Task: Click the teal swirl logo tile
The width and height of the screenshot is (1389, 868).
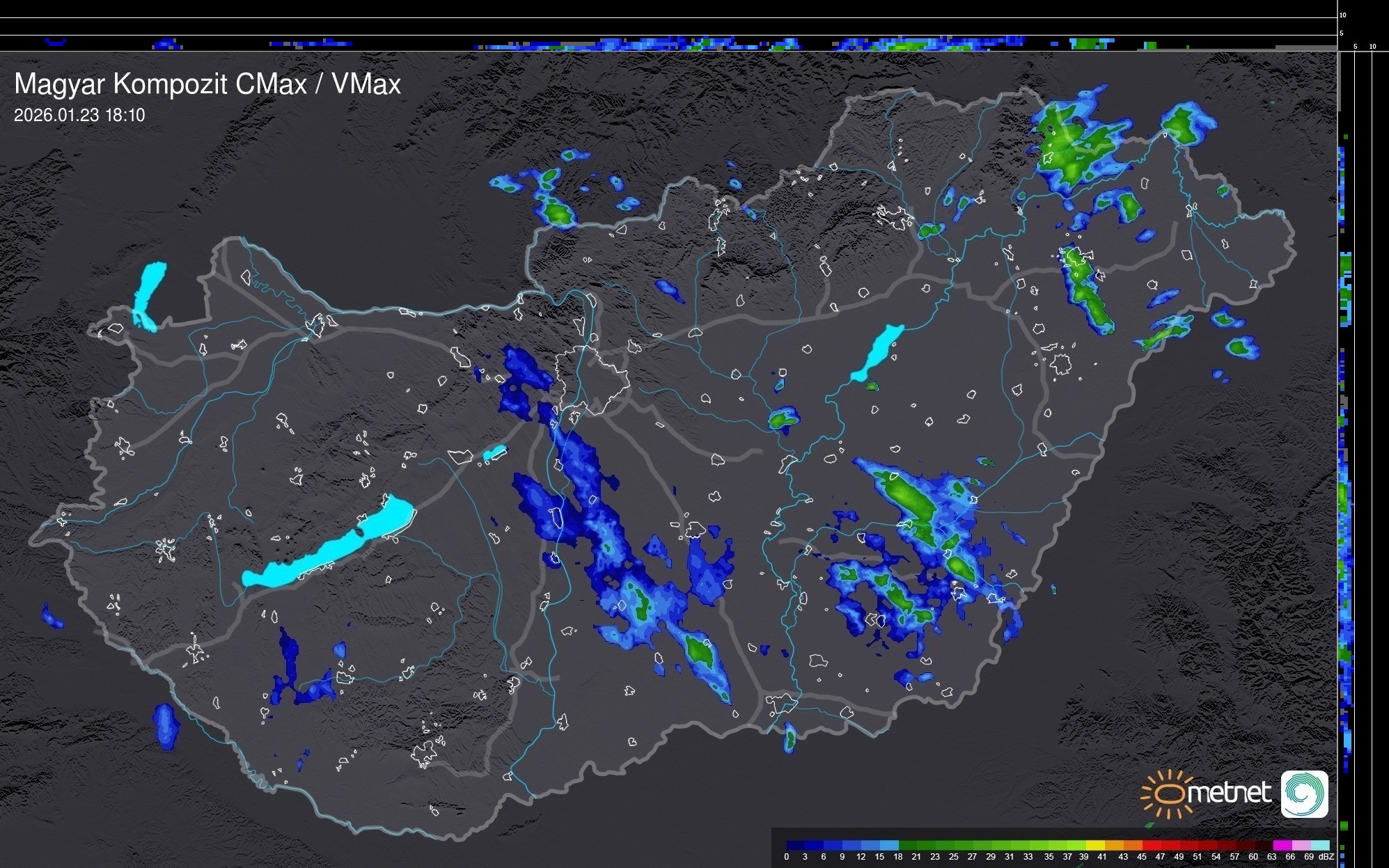Action: [1304, 794]
